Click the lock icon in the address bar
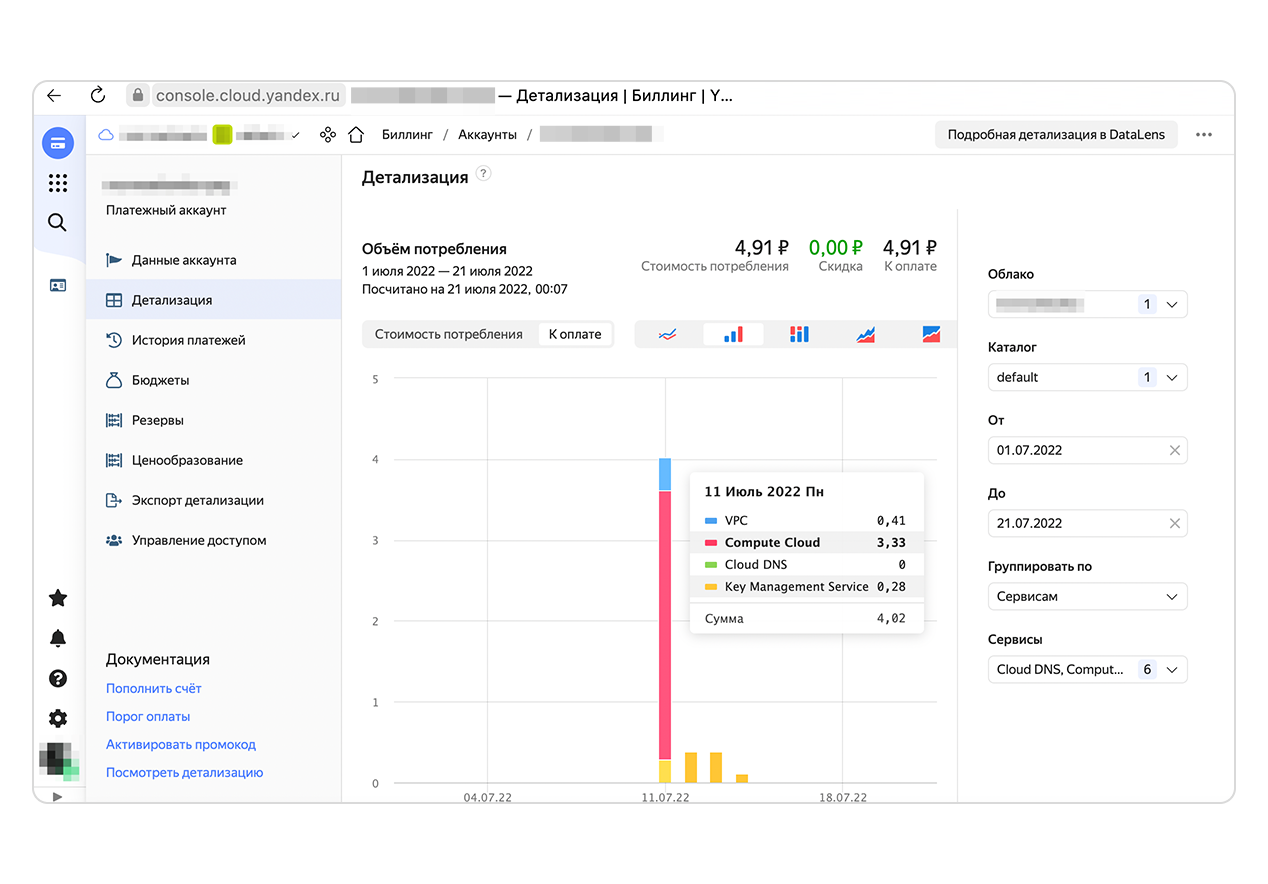The height and width of the screenshot is (884, 1268). coord(138,96)
